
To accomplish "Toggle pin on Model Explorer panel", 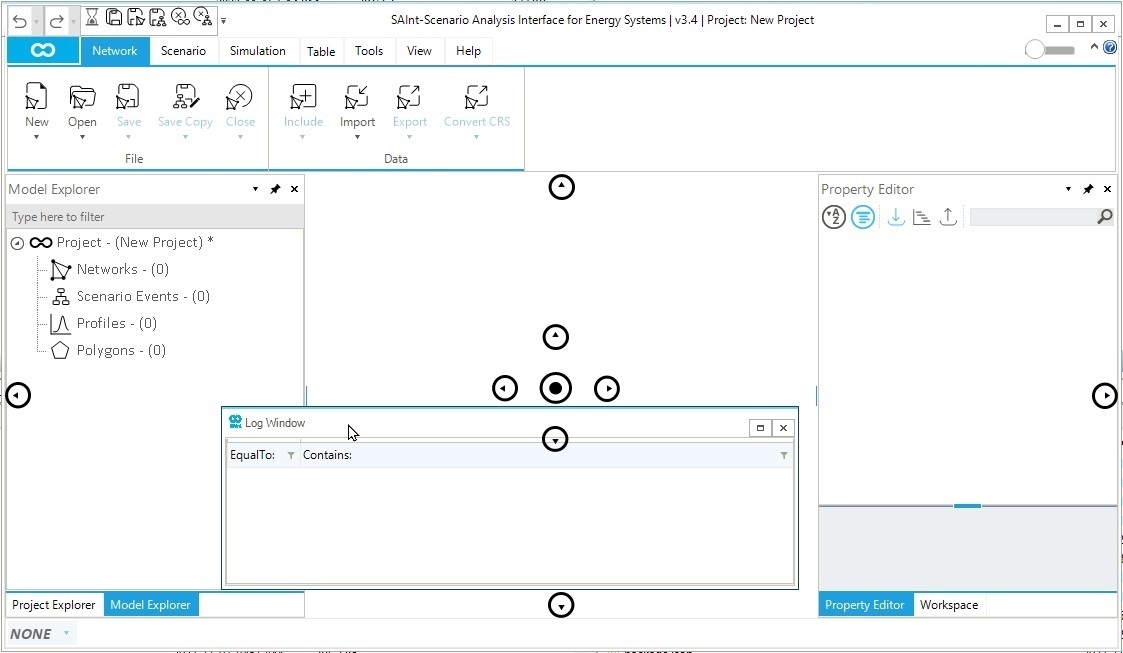I will coord(275,189).
